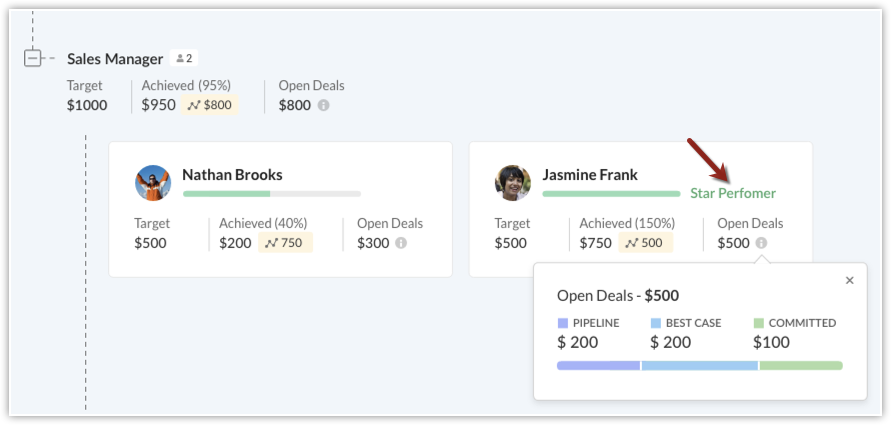Select the Sales Manager title
The width and height of the screenshot is (891, 425).
click(x=115, y=59)
